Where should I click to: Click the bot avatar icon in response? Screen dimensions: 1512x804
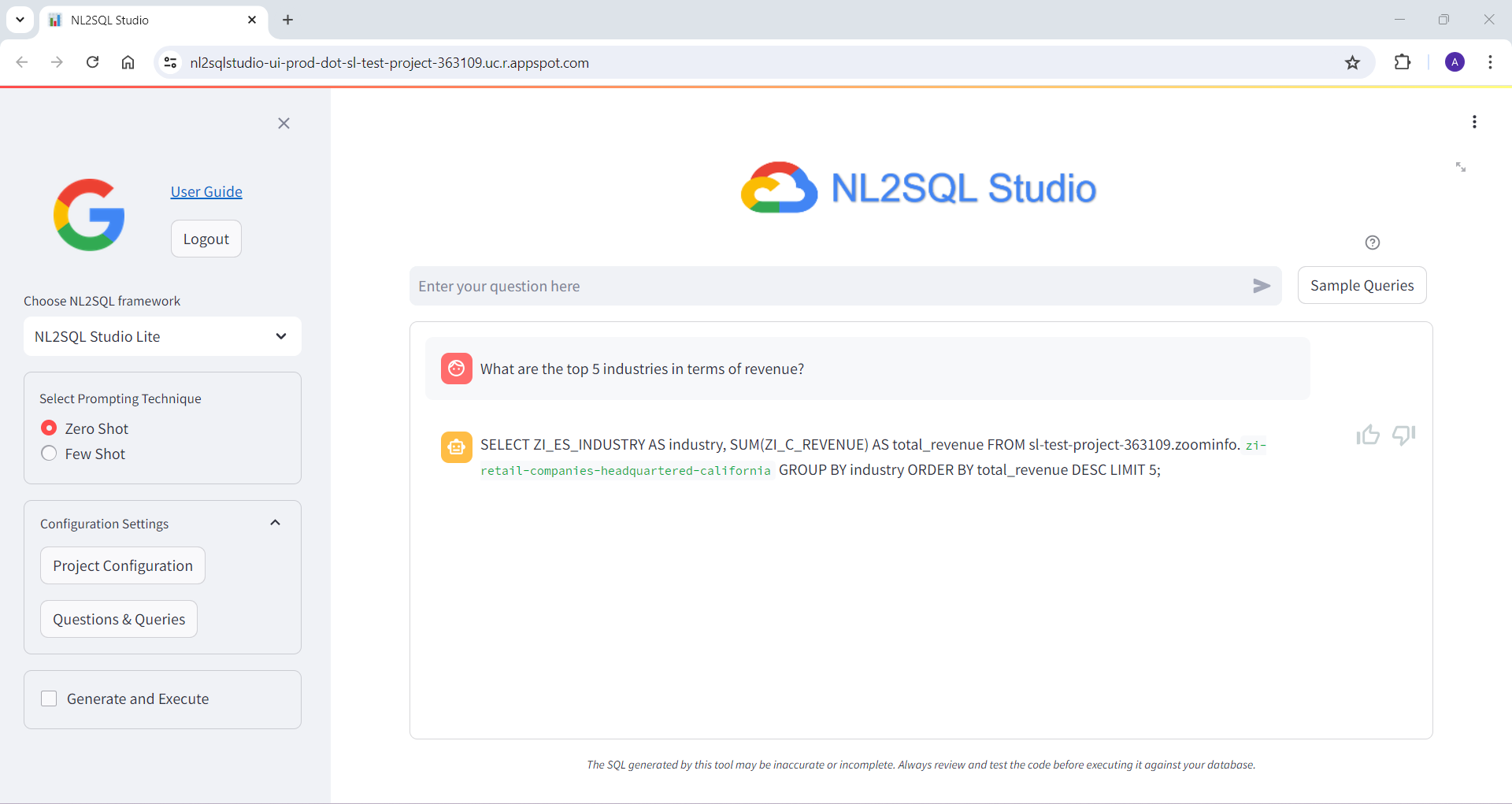coord(457,447)
